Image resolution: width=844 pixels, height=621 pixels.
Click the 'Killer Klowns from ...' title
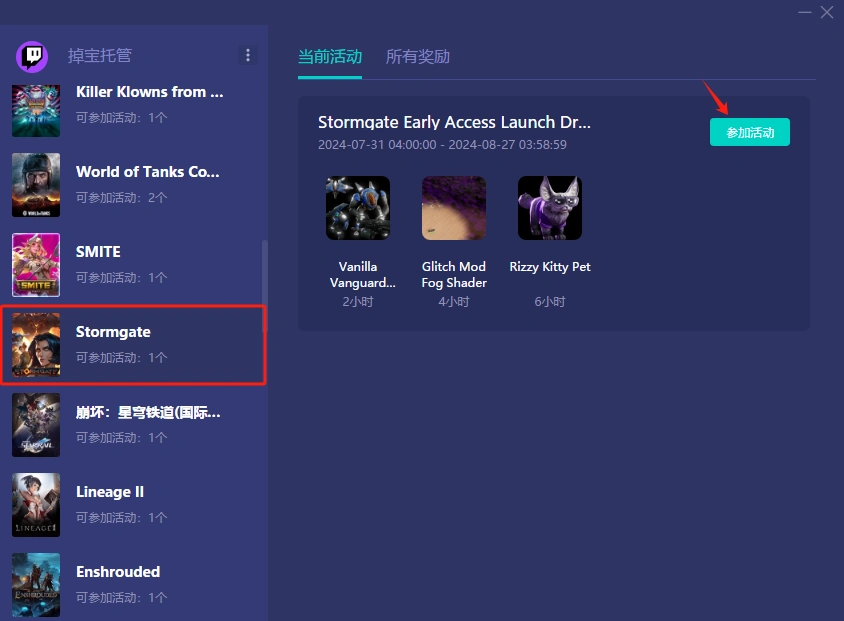[150, 92]
